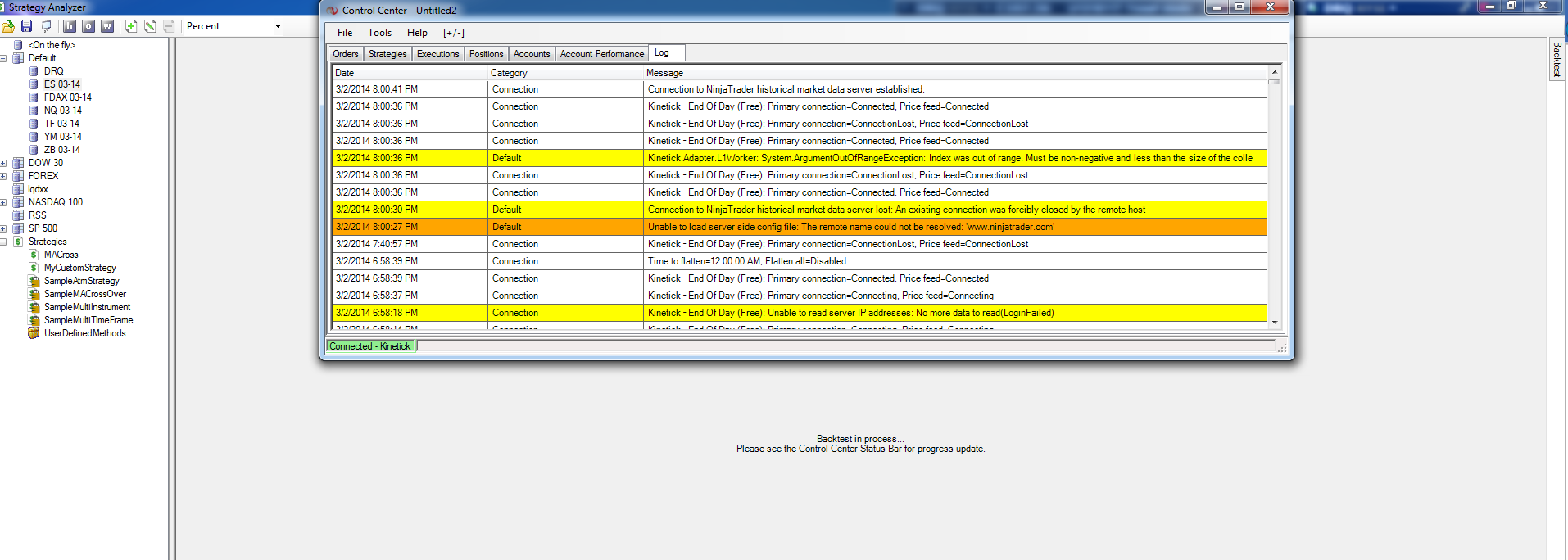This screenshot has height=560, width=1568.
Task: Click the grayed-out remove-item icon
Action: coord(169,26)
